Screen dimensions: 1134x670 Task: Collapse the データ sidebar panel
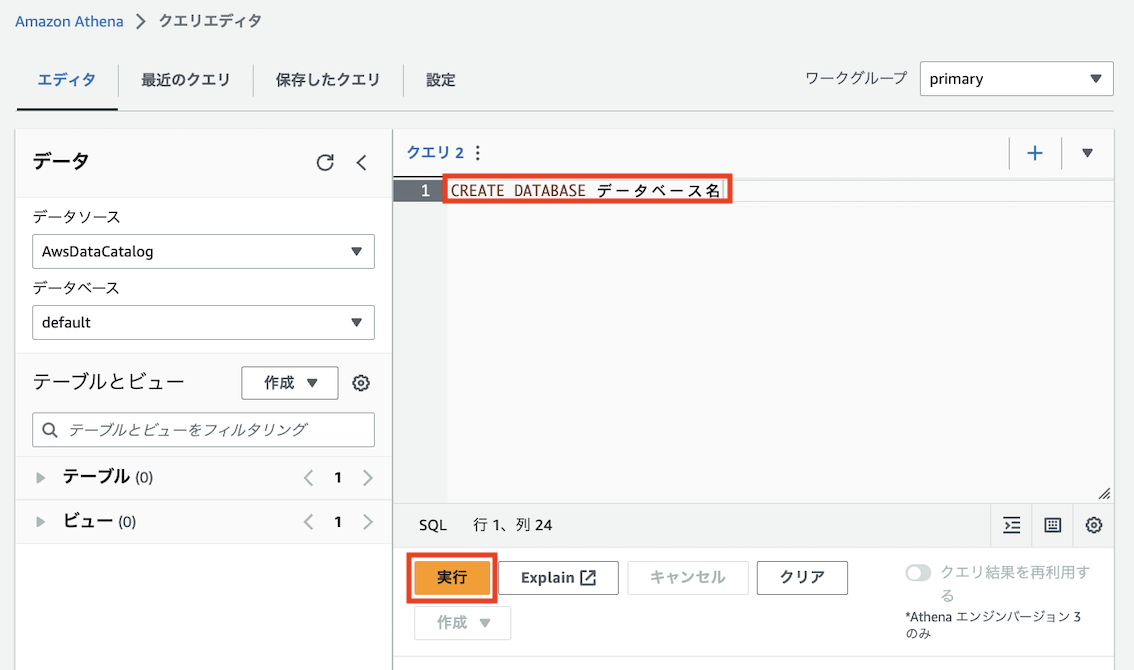pos(361,162)
